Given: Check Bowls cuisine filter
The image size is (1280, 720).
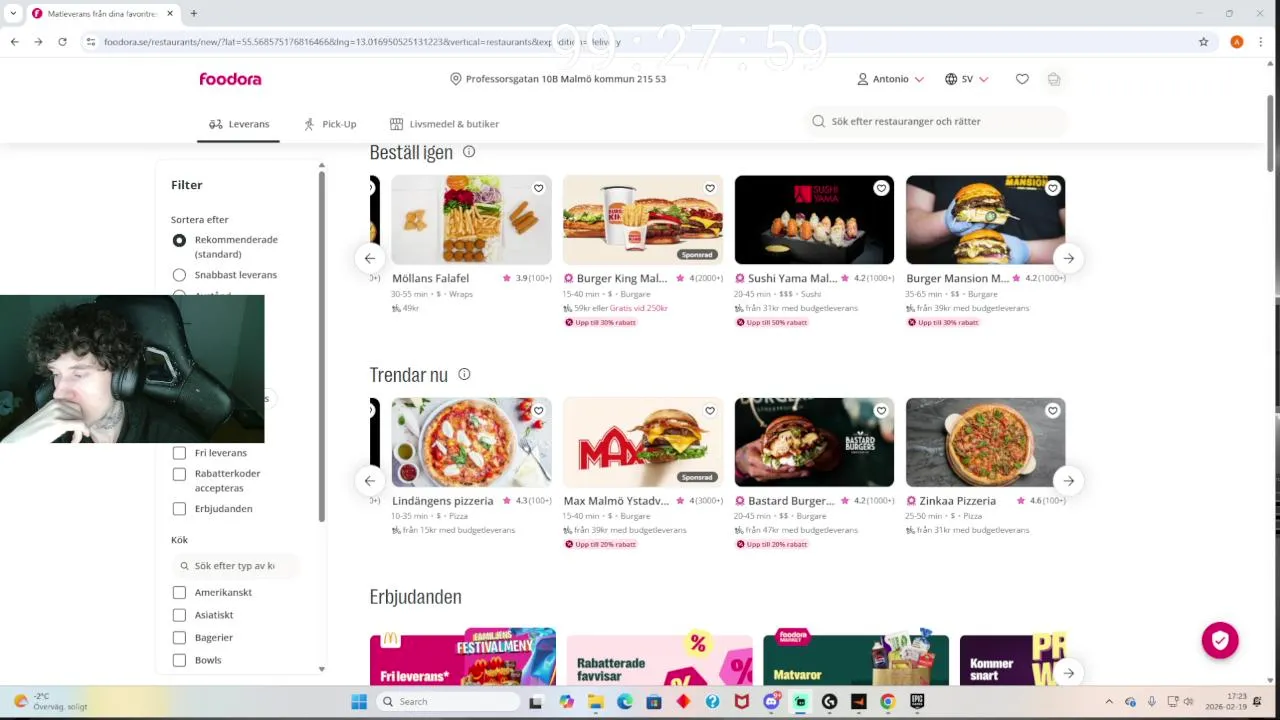Looking at the screenshot, I should tap(179, 660).
